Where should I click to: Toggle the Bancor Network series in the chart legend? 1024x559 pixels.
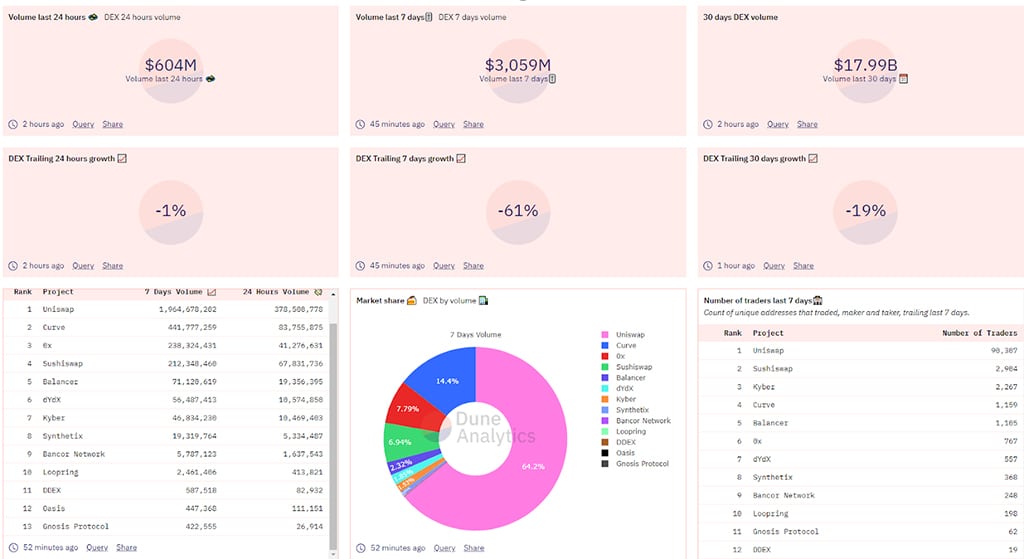635,421
